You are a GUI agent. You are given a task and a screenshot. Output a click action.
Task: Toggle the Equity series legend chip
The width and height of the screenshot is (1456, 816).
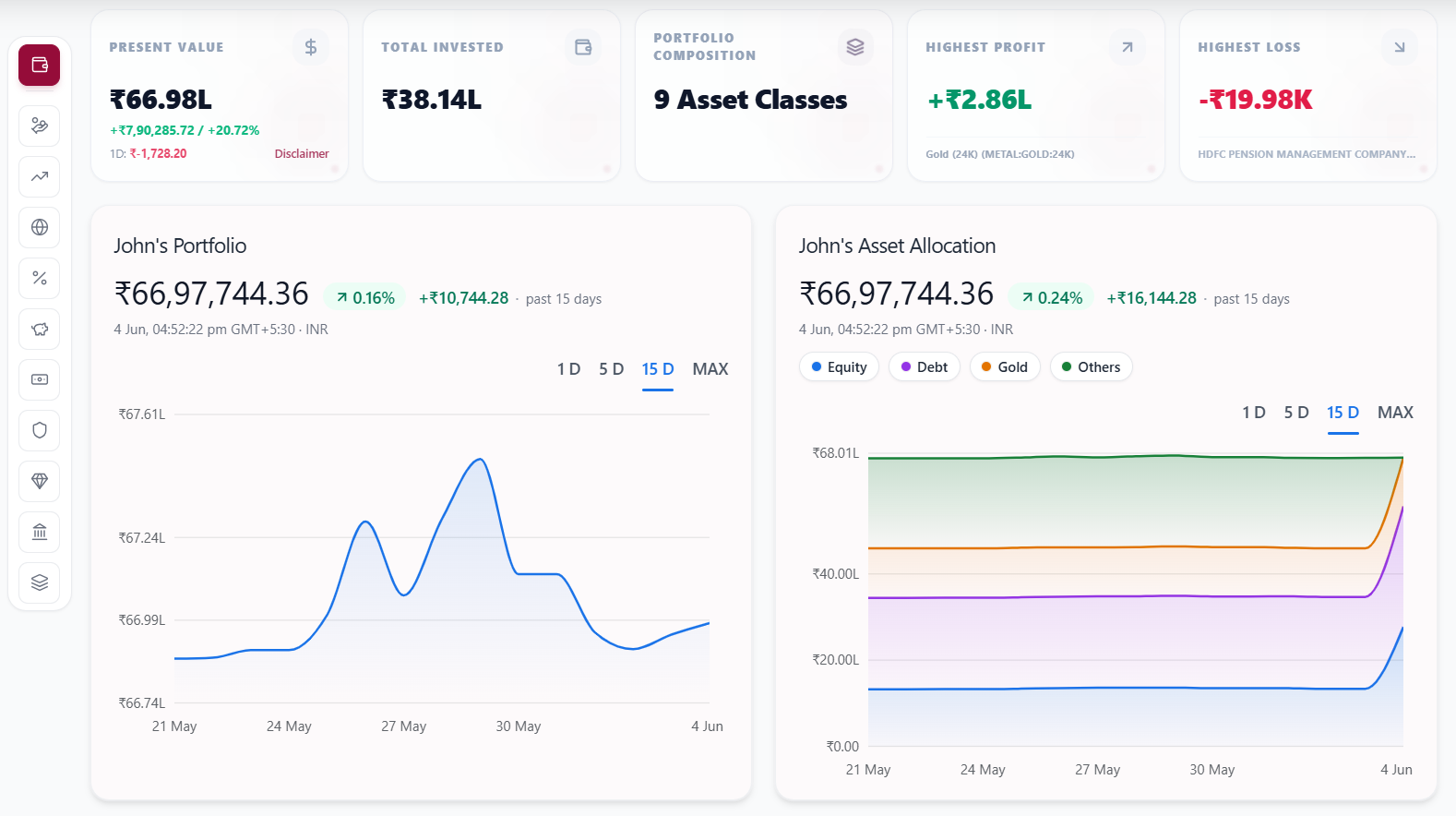[839, 367]
